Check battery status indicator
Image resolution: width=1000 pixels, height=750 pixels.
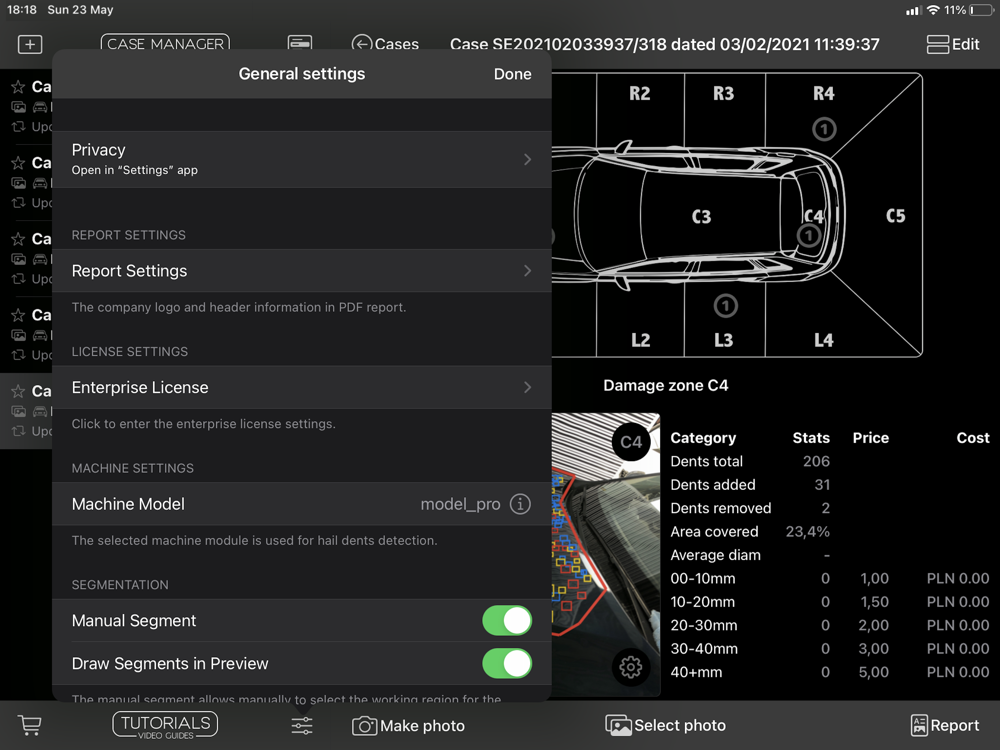click(981, 10)
